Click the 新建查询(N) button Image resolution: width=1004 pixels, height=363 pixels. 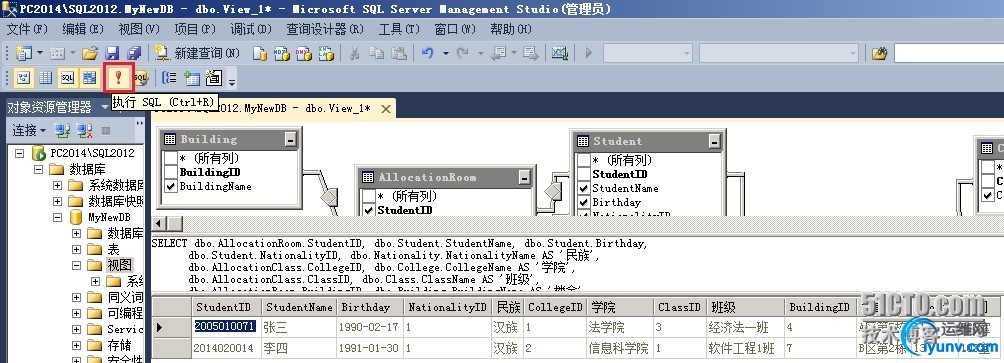(x=198, y=53)
